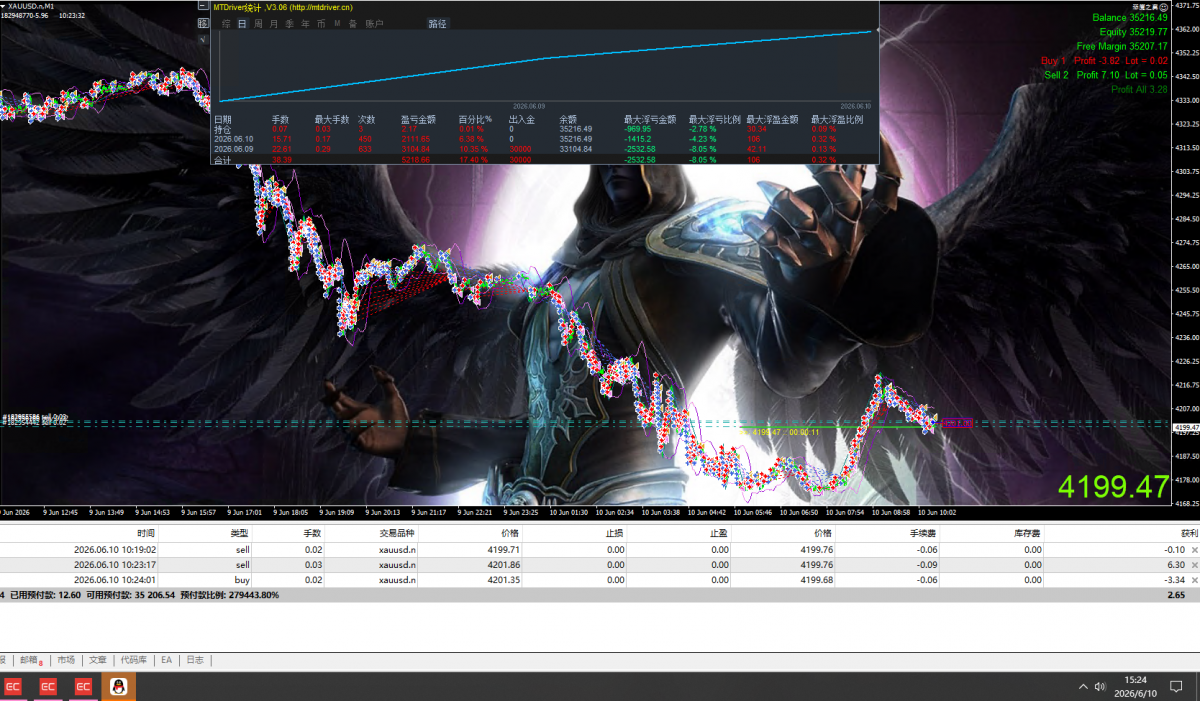
Task: Open the volume speaker icon in tray
Action: pyautogui.click(x=1100, y=687)
